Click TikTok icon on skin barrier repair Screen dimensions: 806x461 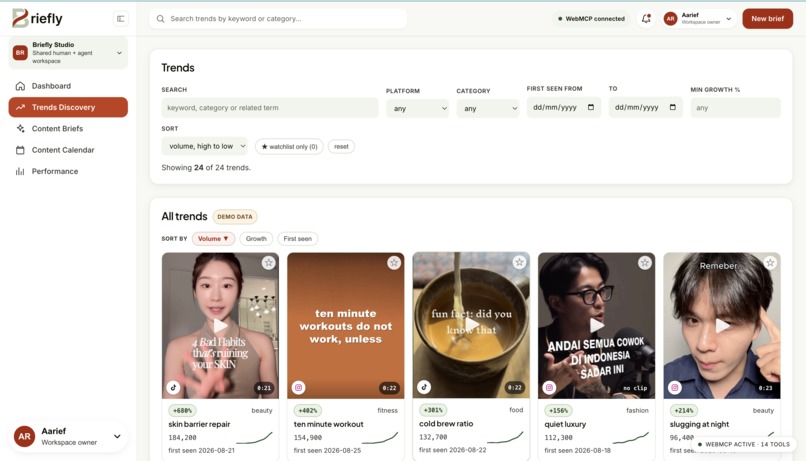coord(173,388)
